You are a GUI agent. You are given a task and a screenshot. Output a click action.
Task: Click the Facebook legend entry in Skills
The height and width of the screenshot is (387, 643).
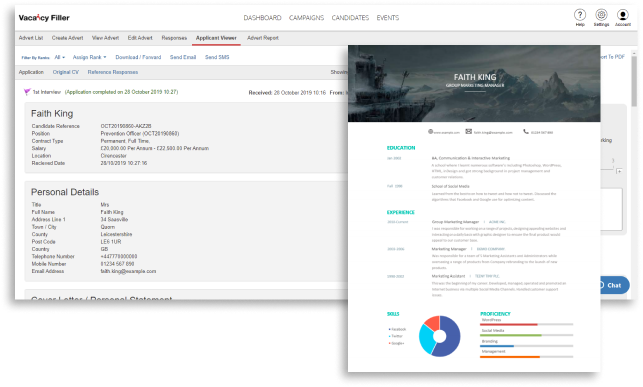tap(397, 329)
